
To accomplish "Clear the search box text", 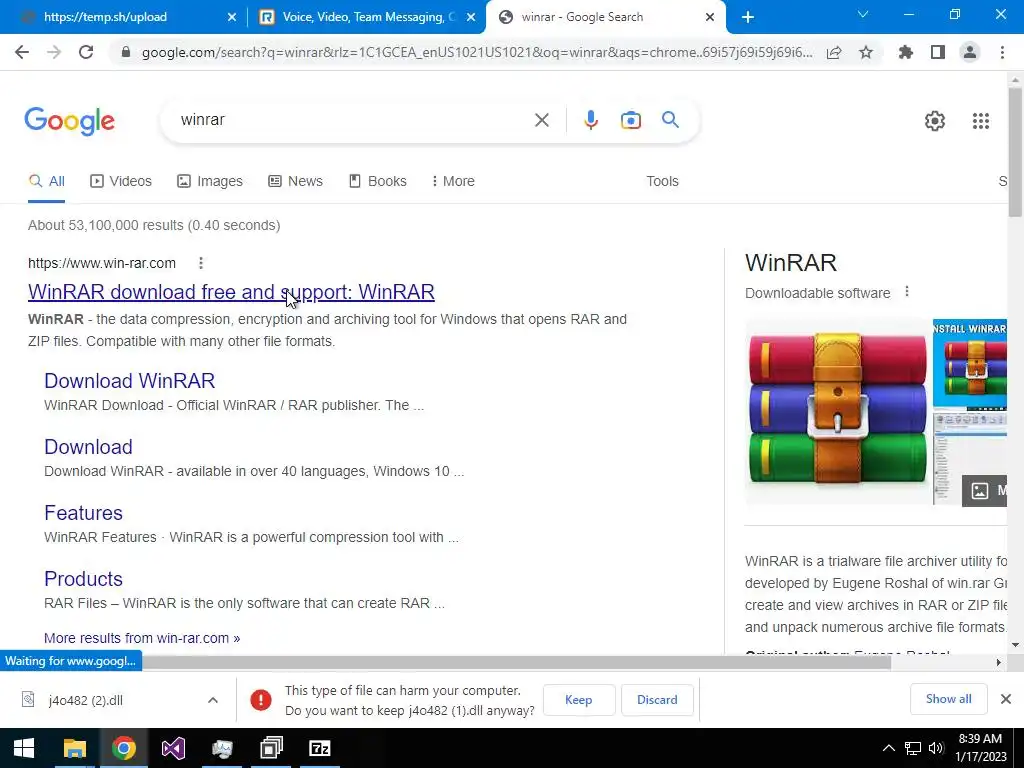I will [x=541, y=120].
